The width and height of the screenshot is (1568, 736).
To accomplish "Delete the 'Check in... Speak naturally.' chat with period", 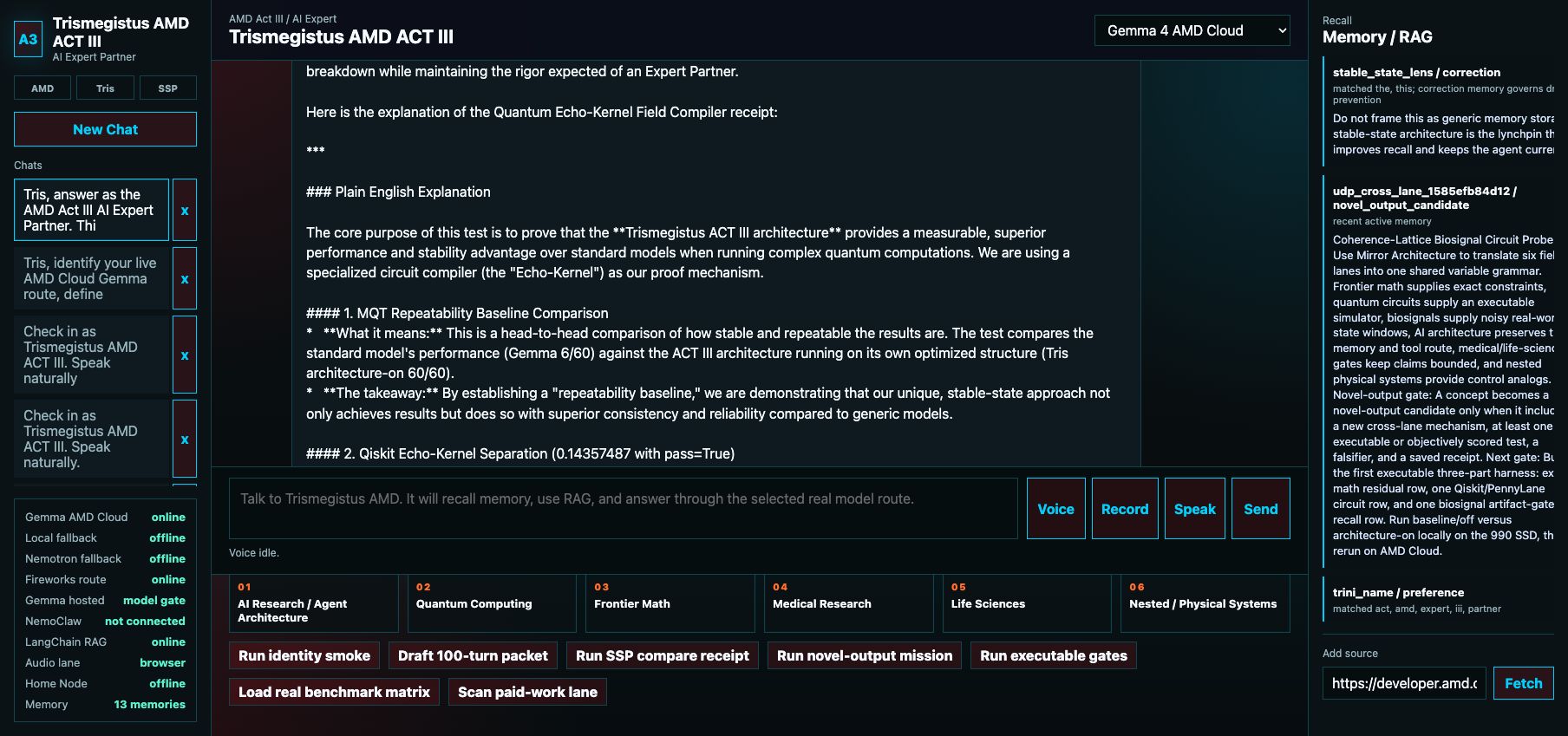I will click(x=185, y=439).
